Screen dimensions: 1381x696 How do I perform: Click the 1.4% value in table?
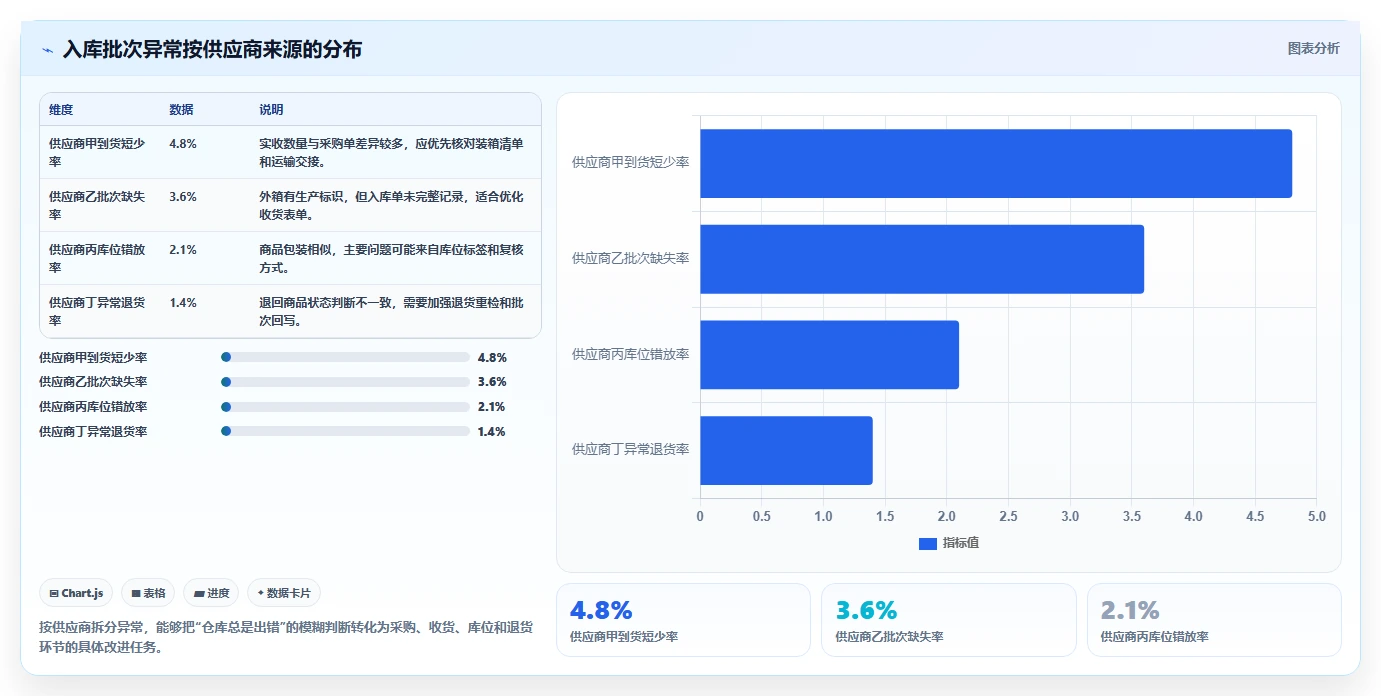(x=183, y=303)
